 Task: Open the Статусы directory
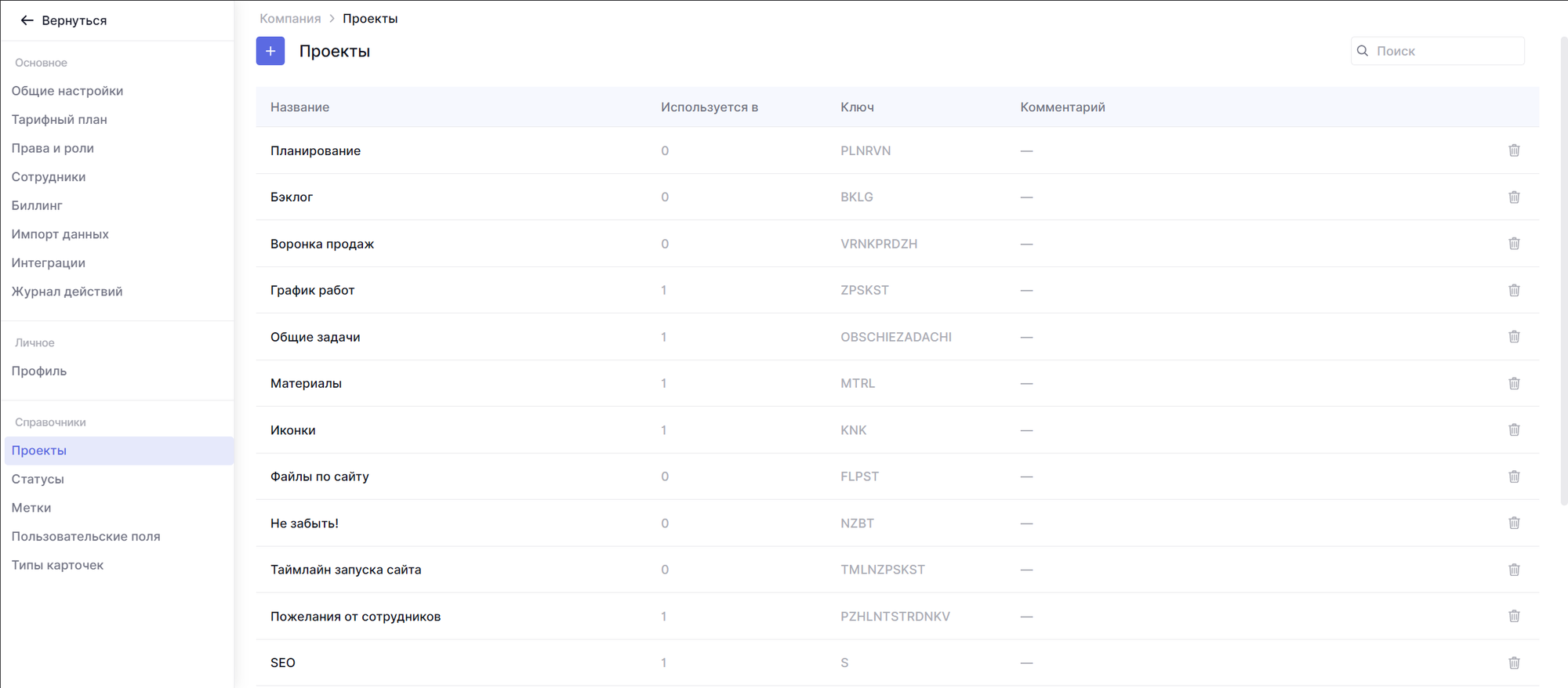point(38,479)
